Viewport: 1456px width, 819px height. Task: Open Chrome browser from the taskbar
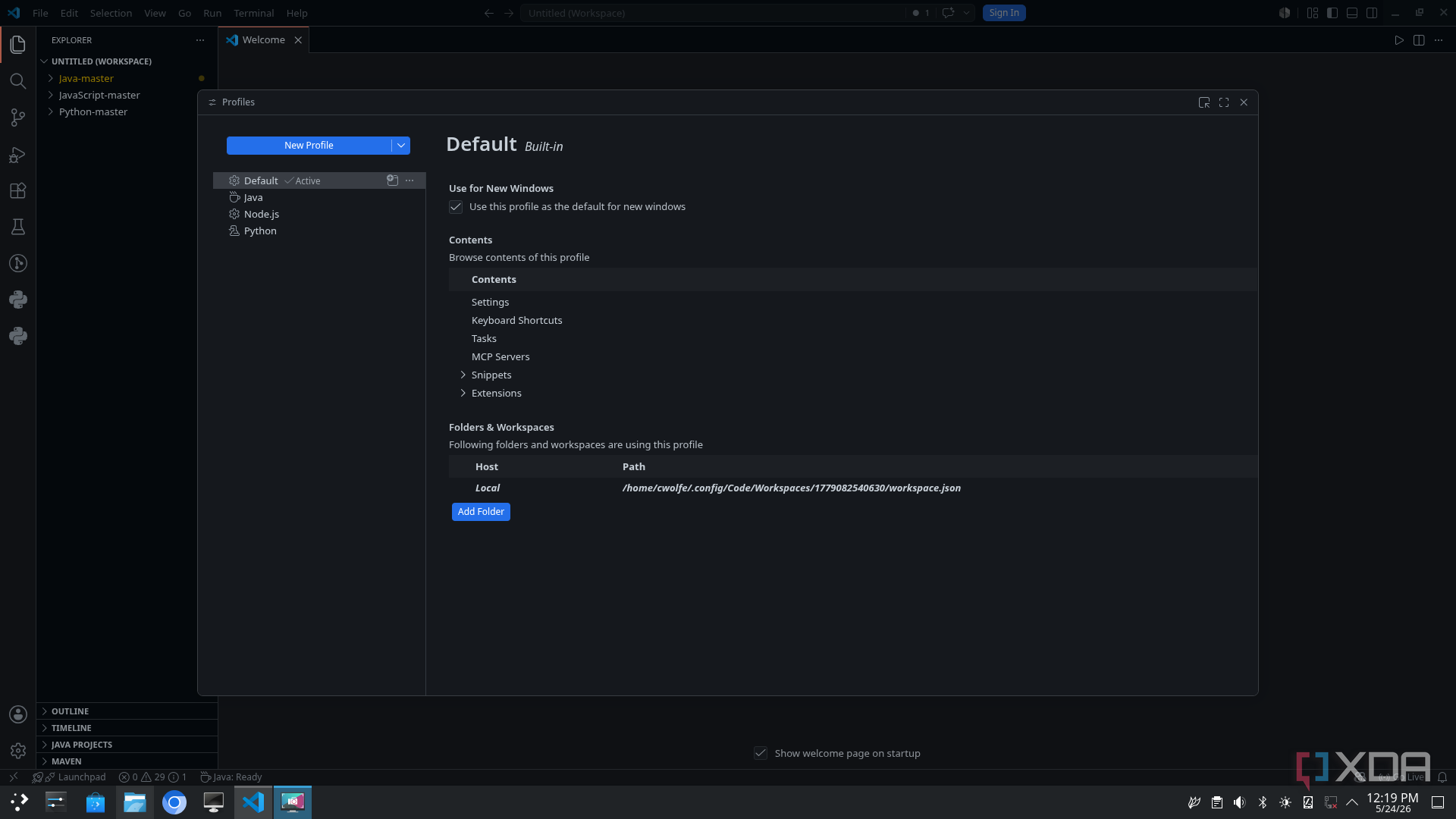point(174,802)
